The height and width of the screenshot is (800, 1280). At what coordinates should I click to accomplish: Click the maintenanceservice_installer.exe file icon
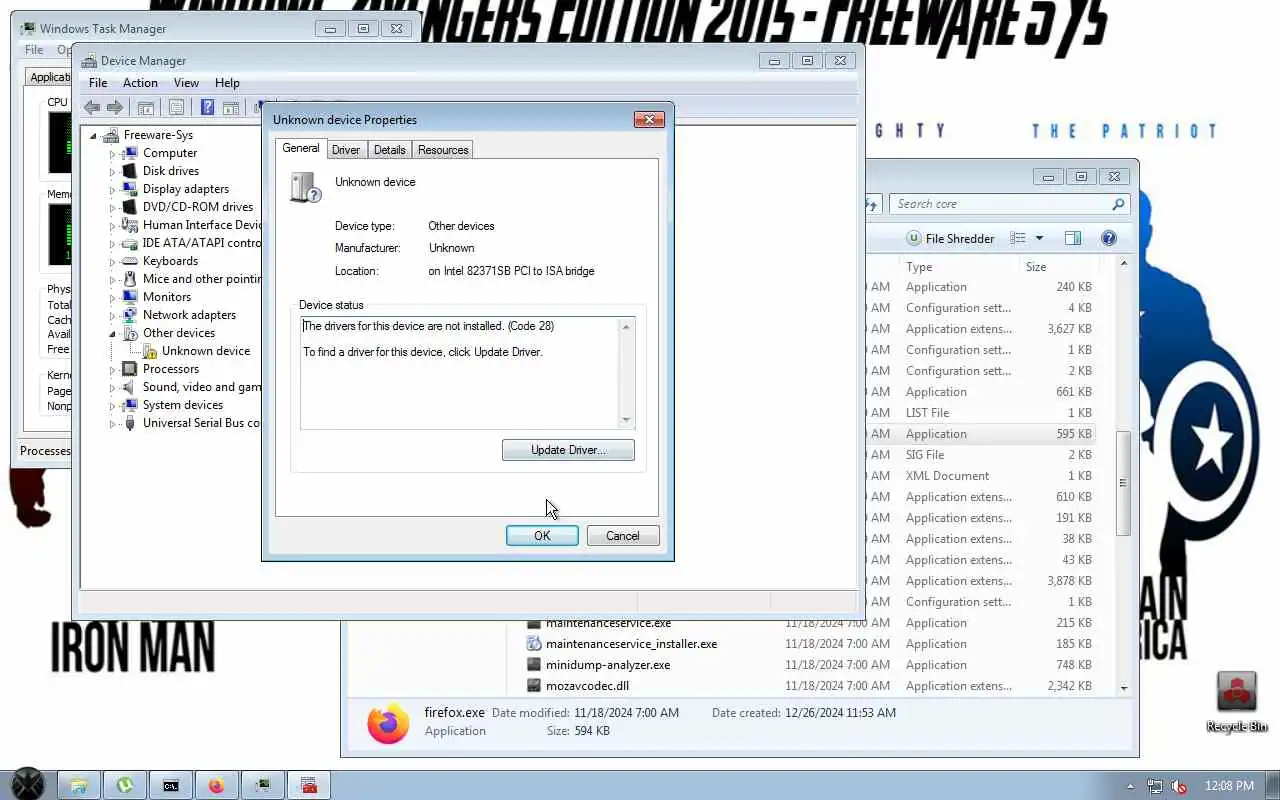pos(534,644)
